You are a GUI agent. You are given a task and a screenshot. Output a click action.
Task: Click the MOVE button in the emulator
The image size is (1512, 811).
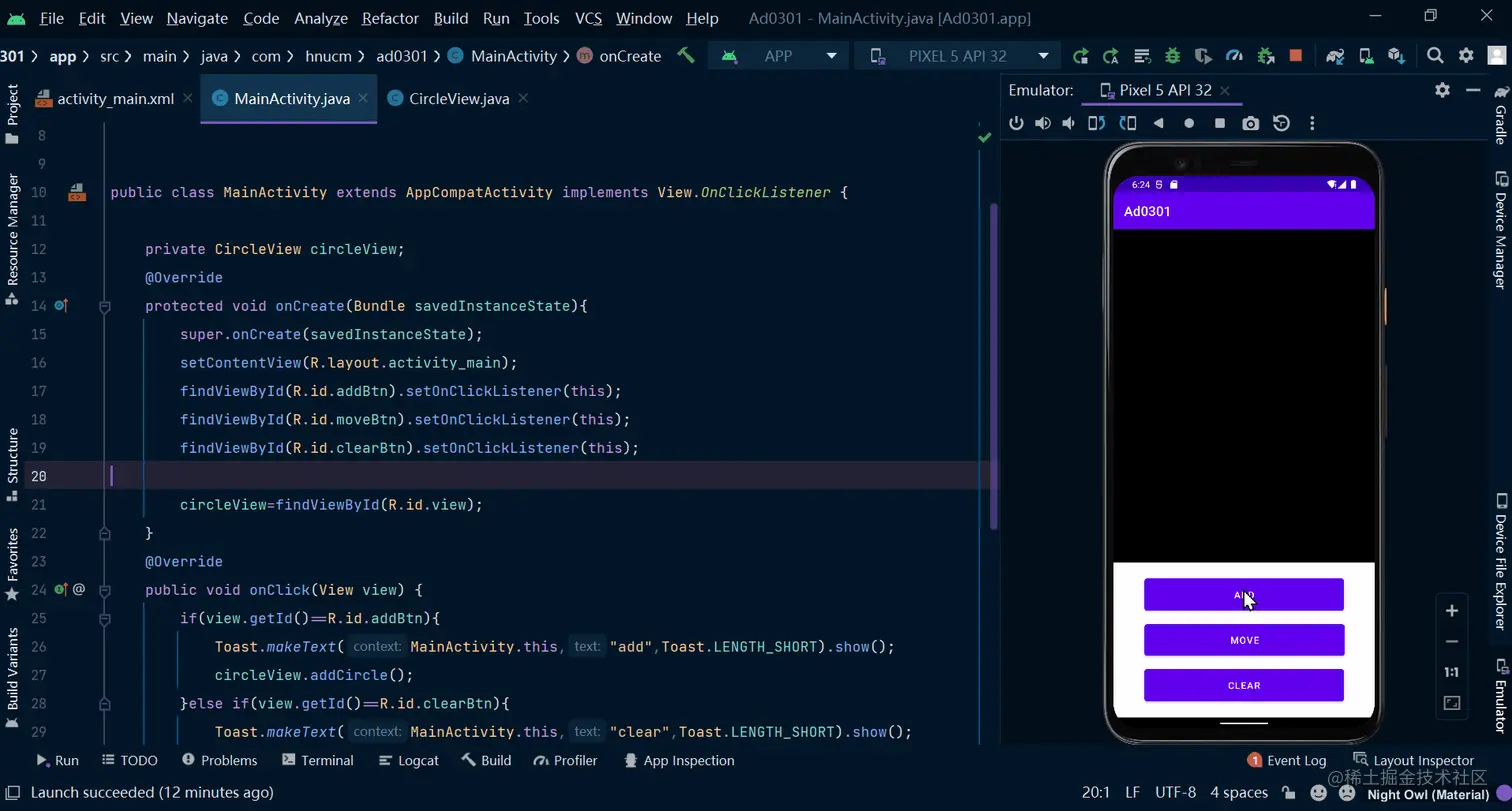(1244, 640)
